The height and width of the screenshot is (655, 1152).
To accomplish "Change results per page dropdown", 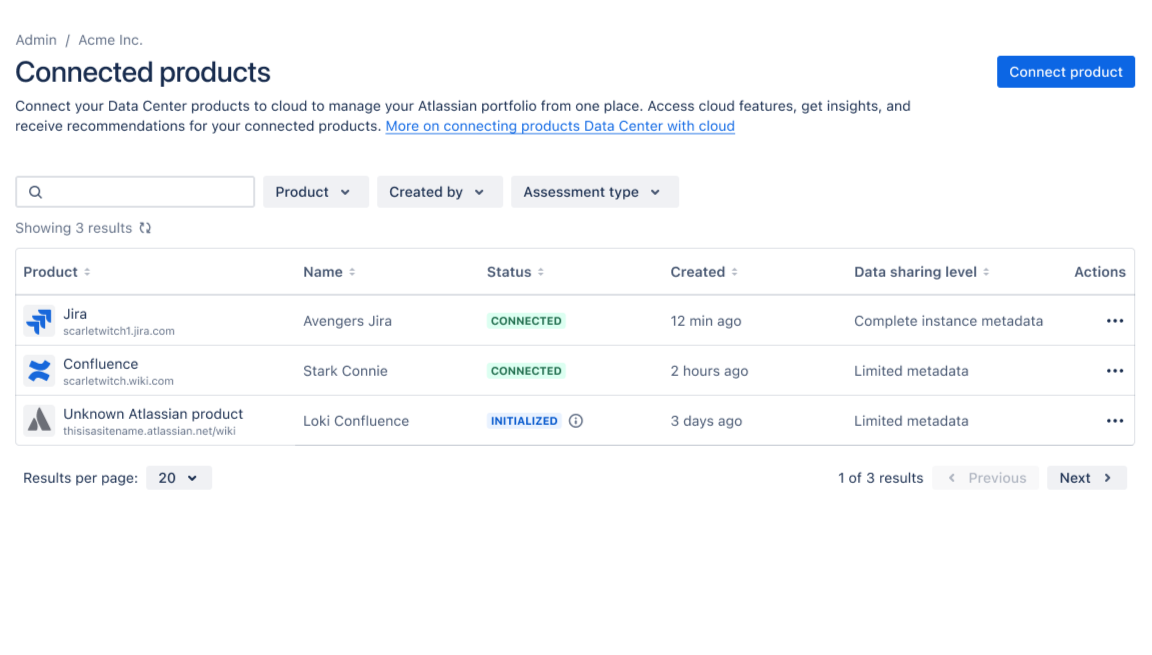I will pos(179,478).
